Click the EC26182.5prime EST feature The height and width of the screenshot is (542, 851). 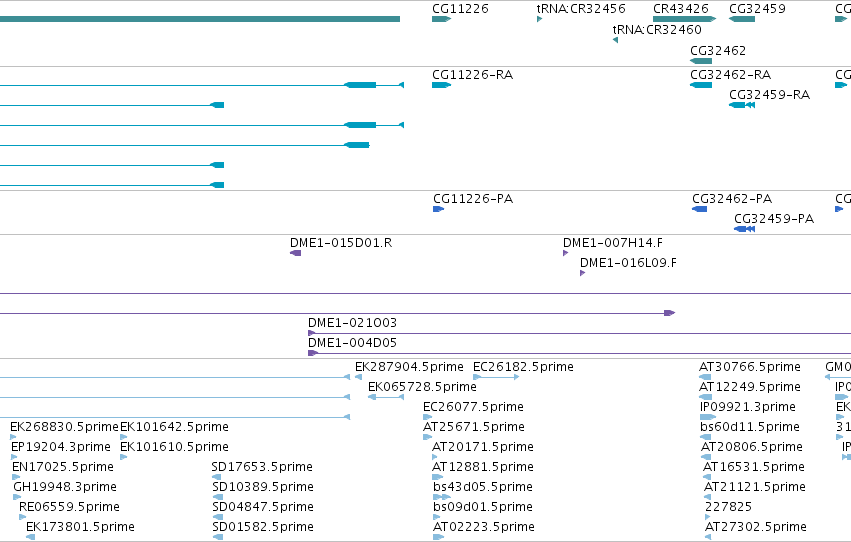click(x=496, y=377)
